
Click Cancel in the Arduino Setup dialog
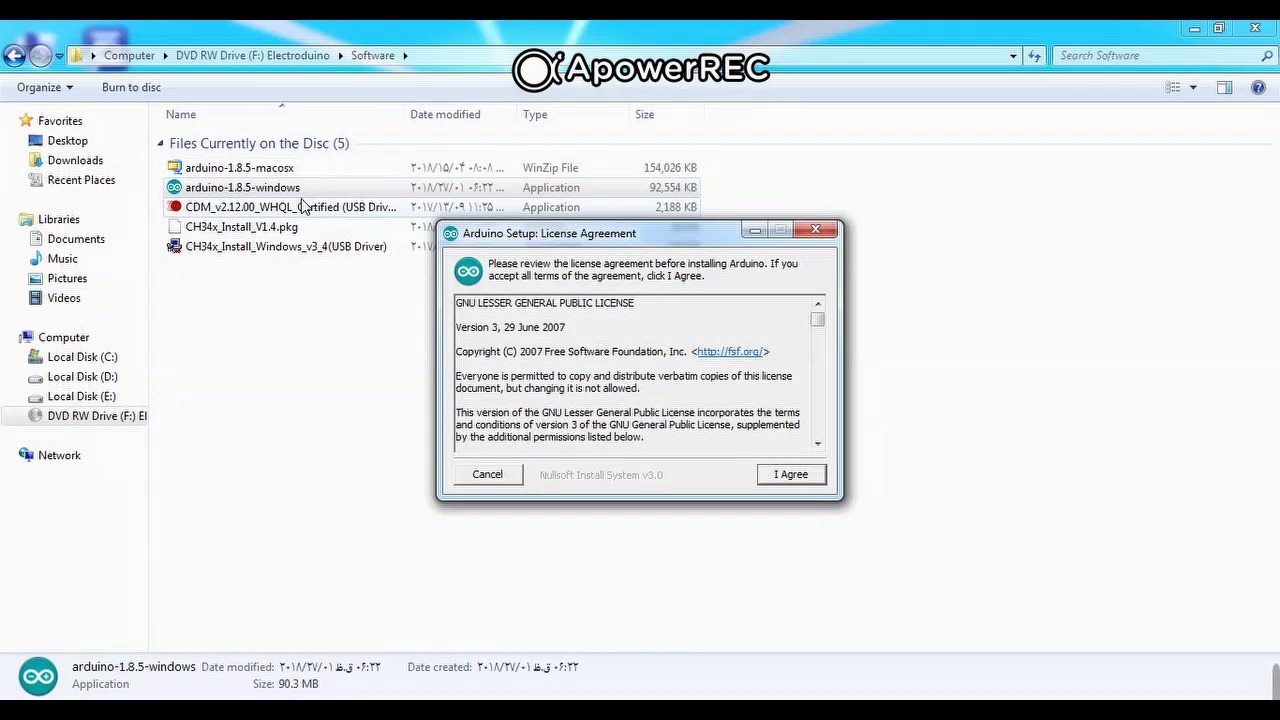click(487, 475)
